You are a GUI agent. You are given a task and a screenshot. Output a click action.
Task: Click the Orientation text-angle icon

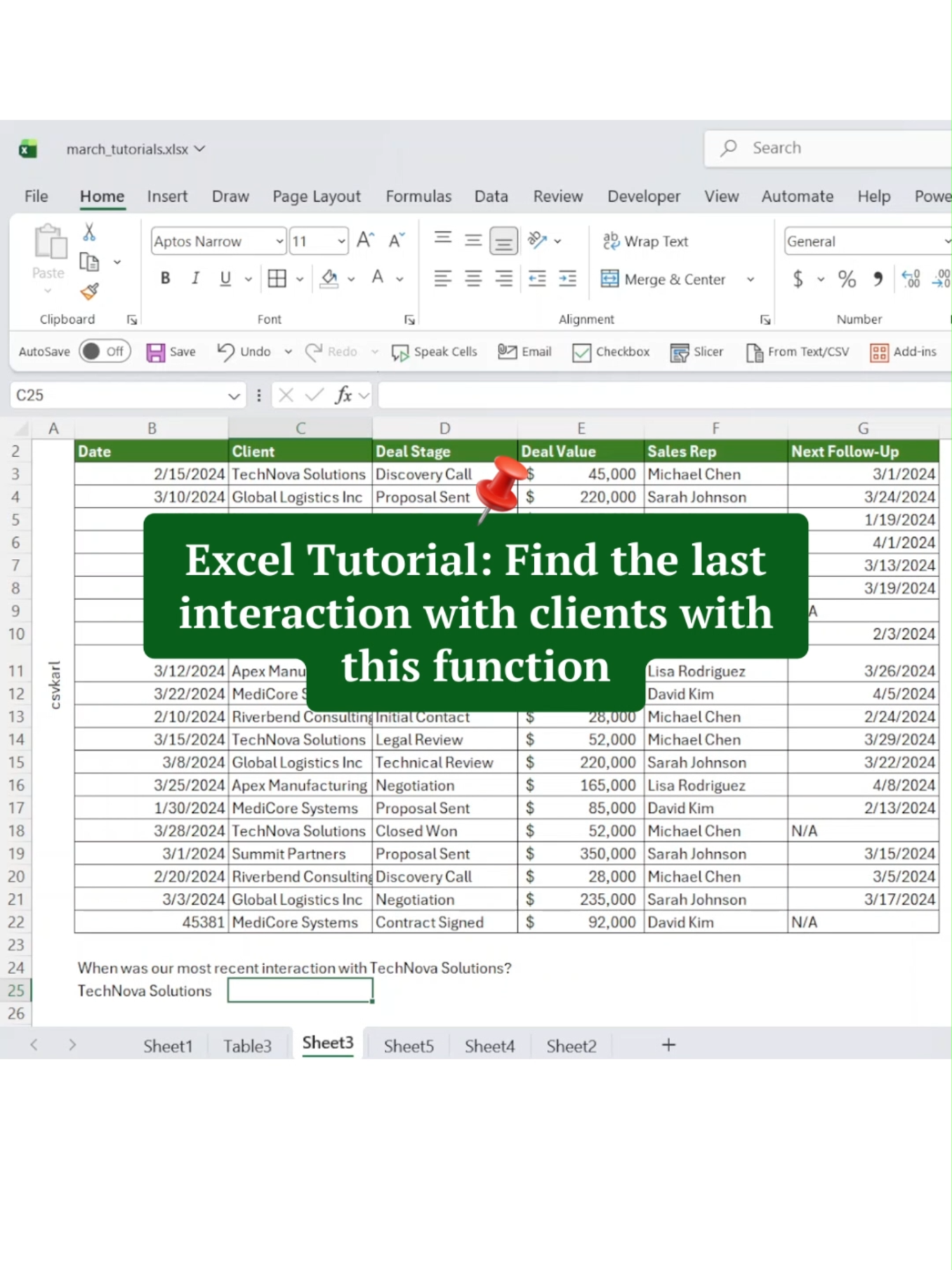(x=537, y=240)
